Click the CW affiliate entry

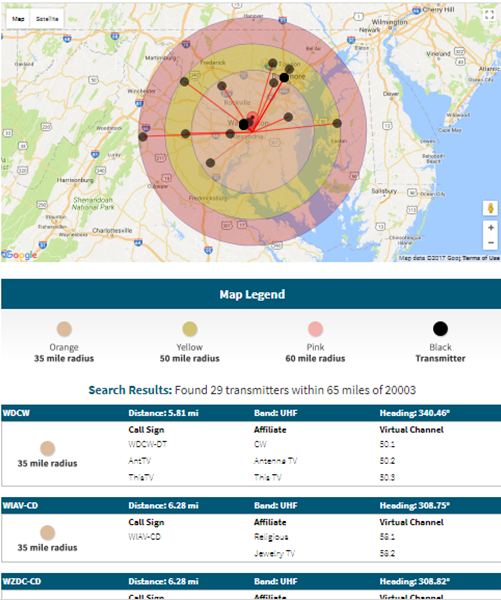(260, 444)
